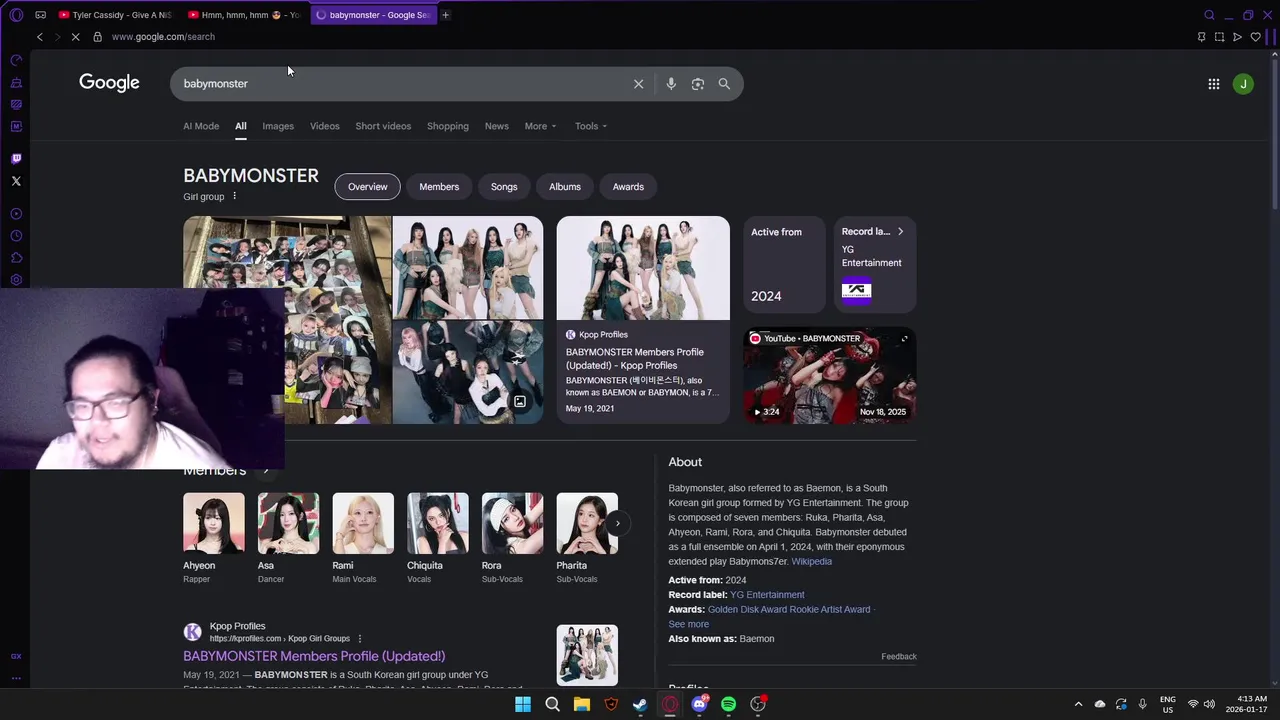
Task: Open Spotify from the taskbar
Action: pyautogui.click(x=728, y=704)
